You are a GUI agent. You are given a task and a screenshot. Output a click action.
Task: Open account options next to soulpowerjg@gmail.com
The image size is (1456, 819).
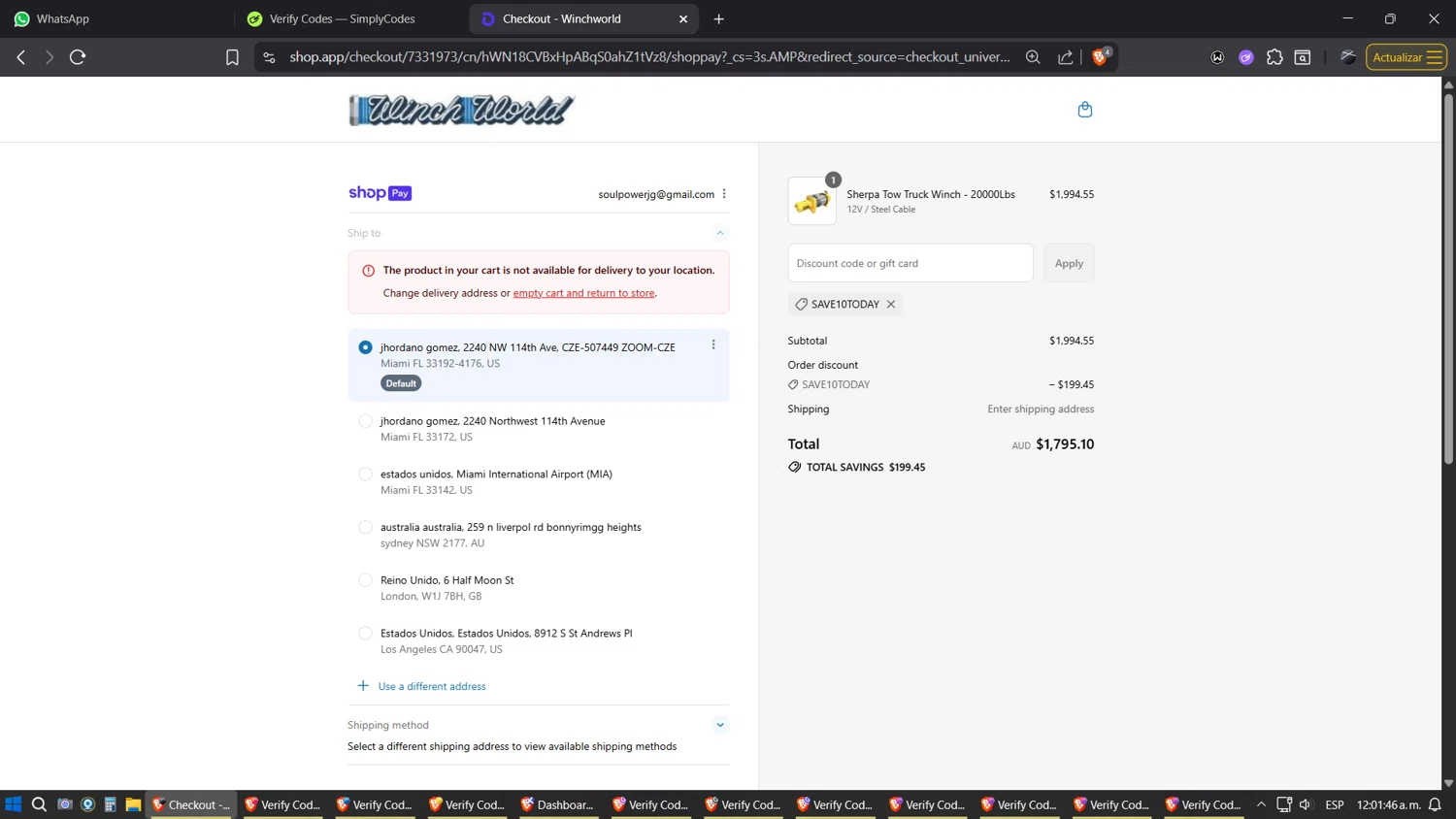(x=724, y=194)
